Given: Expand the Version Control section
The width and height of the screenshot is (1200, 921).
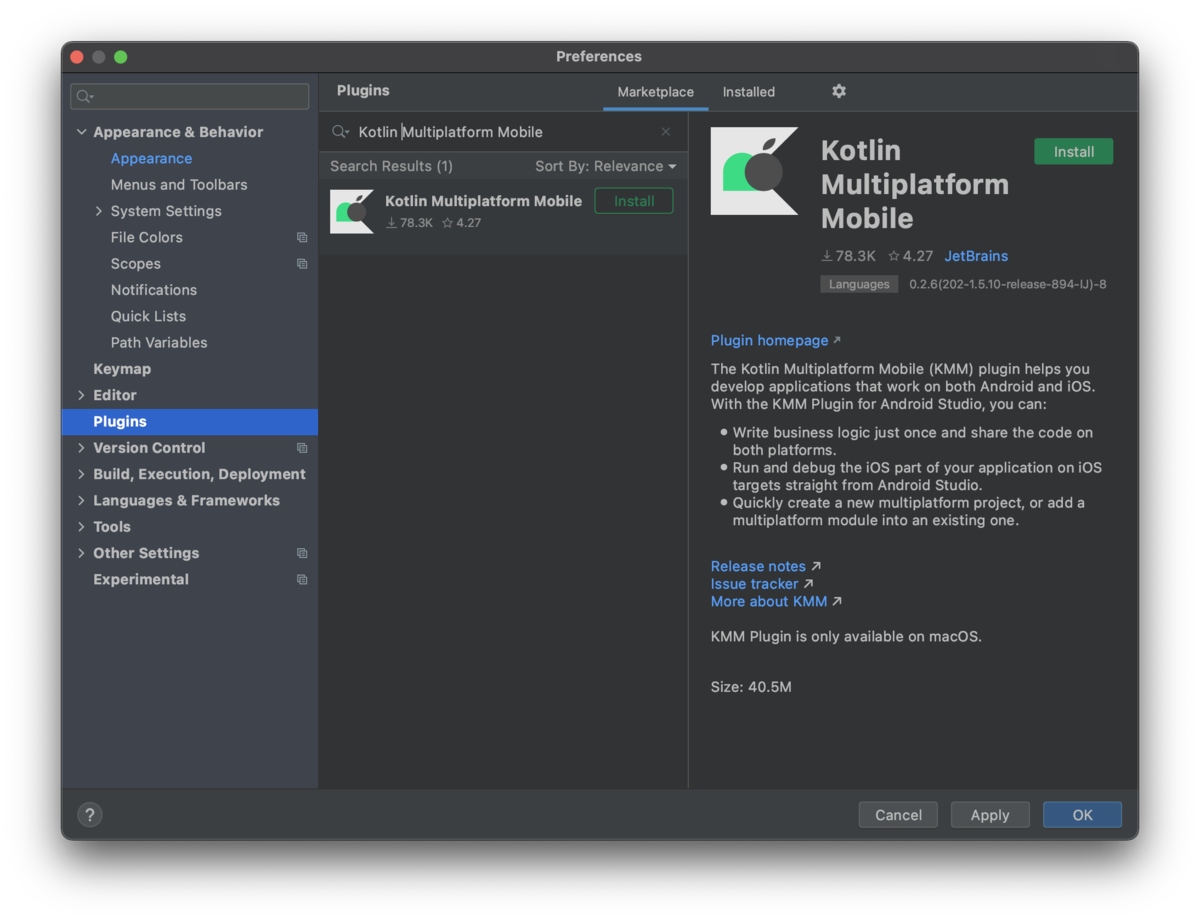Looking at the screenshot, I should click(81, 448).
